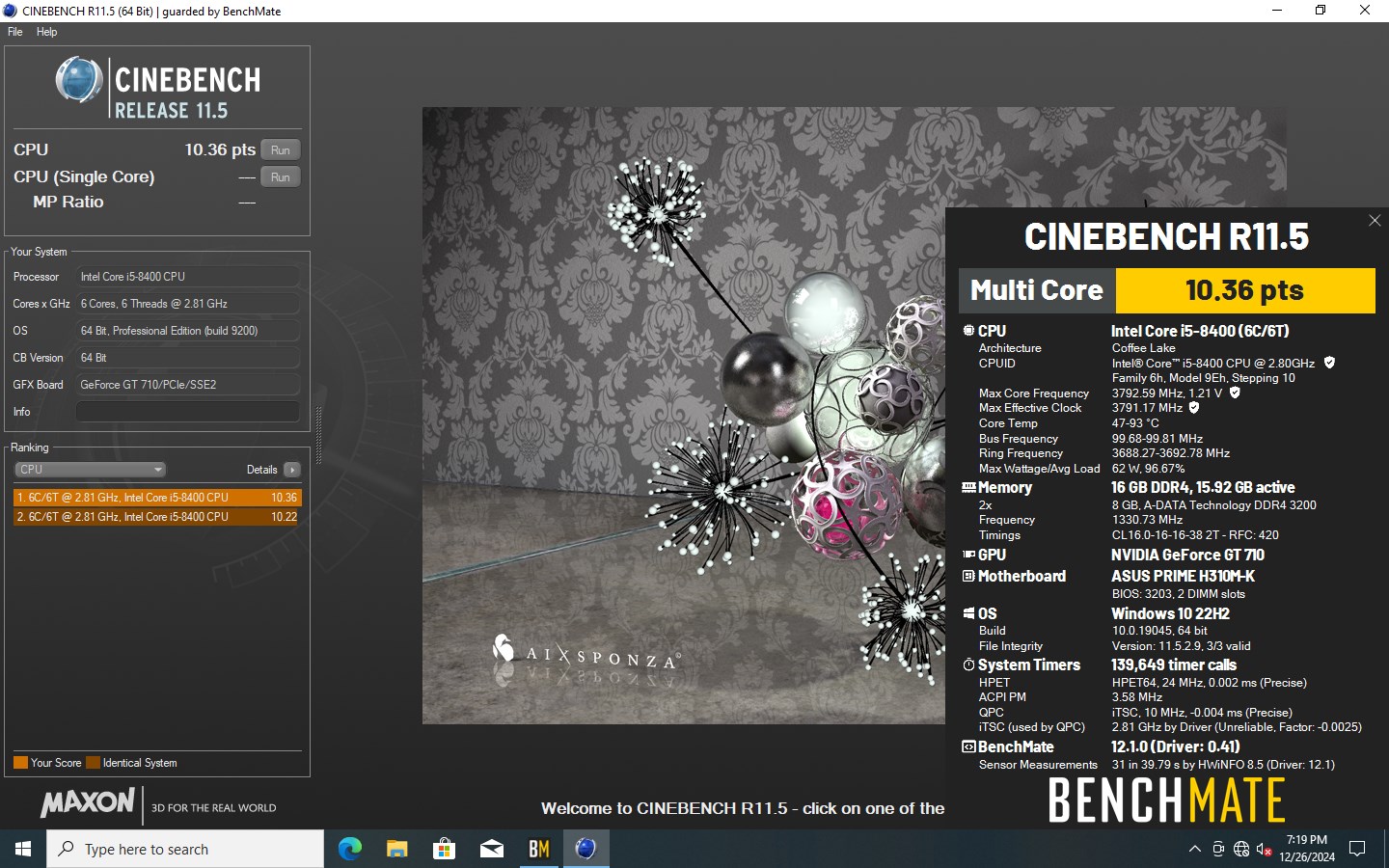Click the yellow 10.36 pts score box

point(1244,290)
